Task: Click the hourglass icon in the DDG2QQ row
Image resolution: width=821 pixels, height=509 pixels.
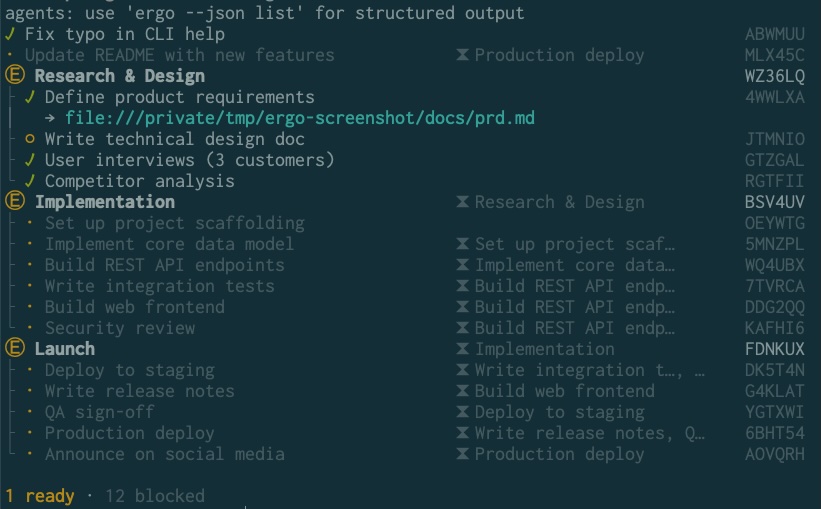Action: [462, 306]
